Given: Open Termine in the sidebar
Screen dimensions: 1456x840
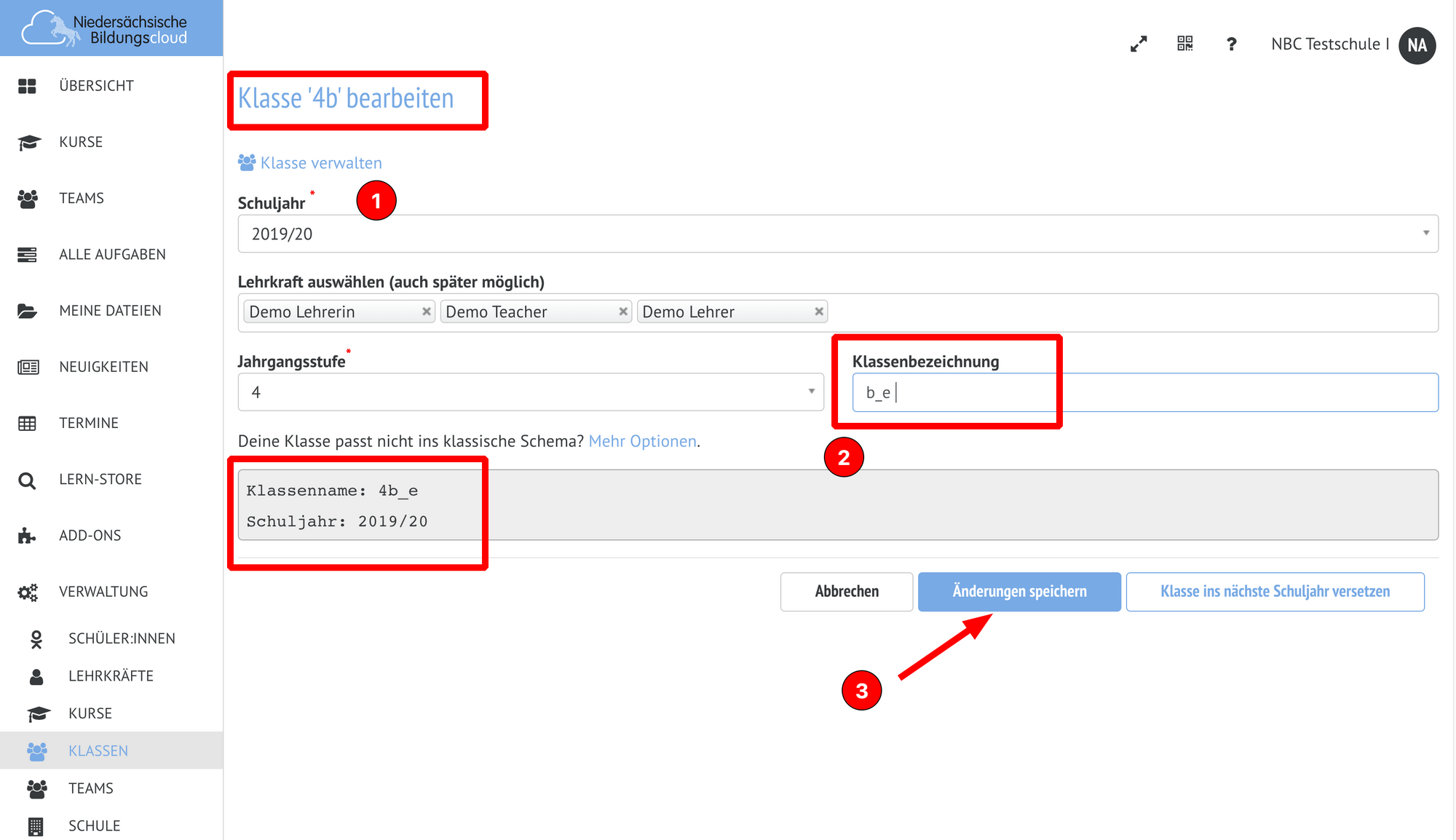Looking at the screenshot, I should coord(89,423).
